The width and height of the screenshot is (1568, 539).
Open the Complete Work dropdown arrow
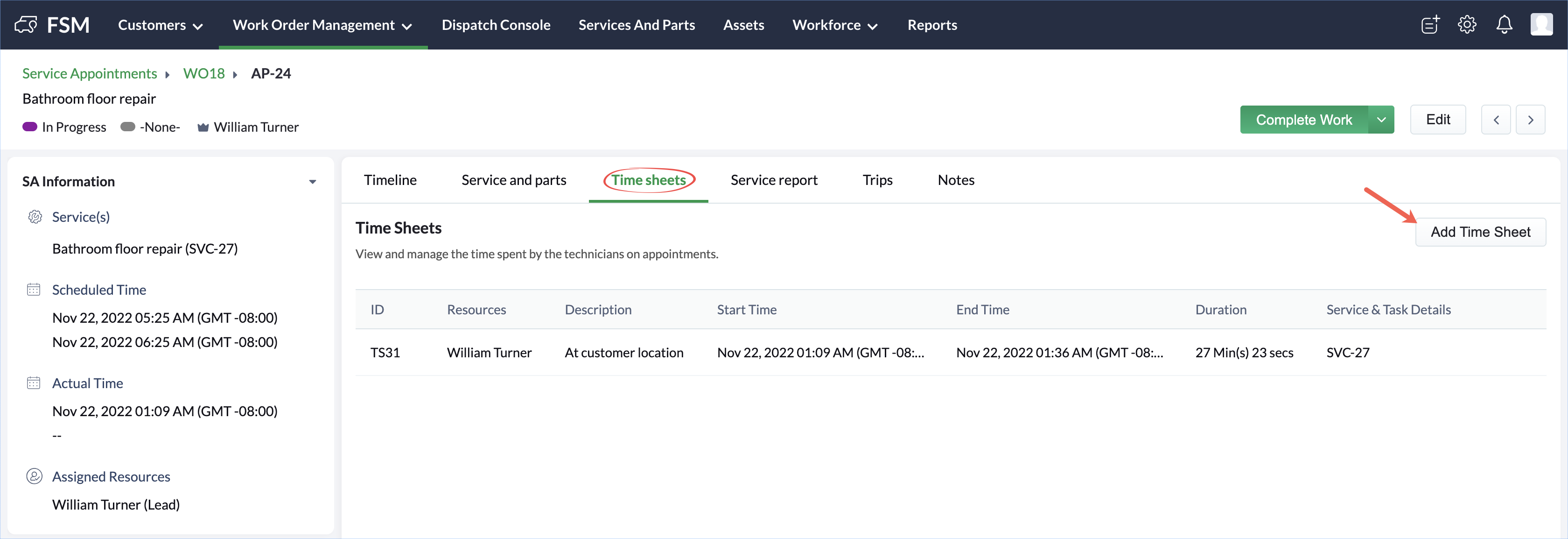tap(1381, 120)
